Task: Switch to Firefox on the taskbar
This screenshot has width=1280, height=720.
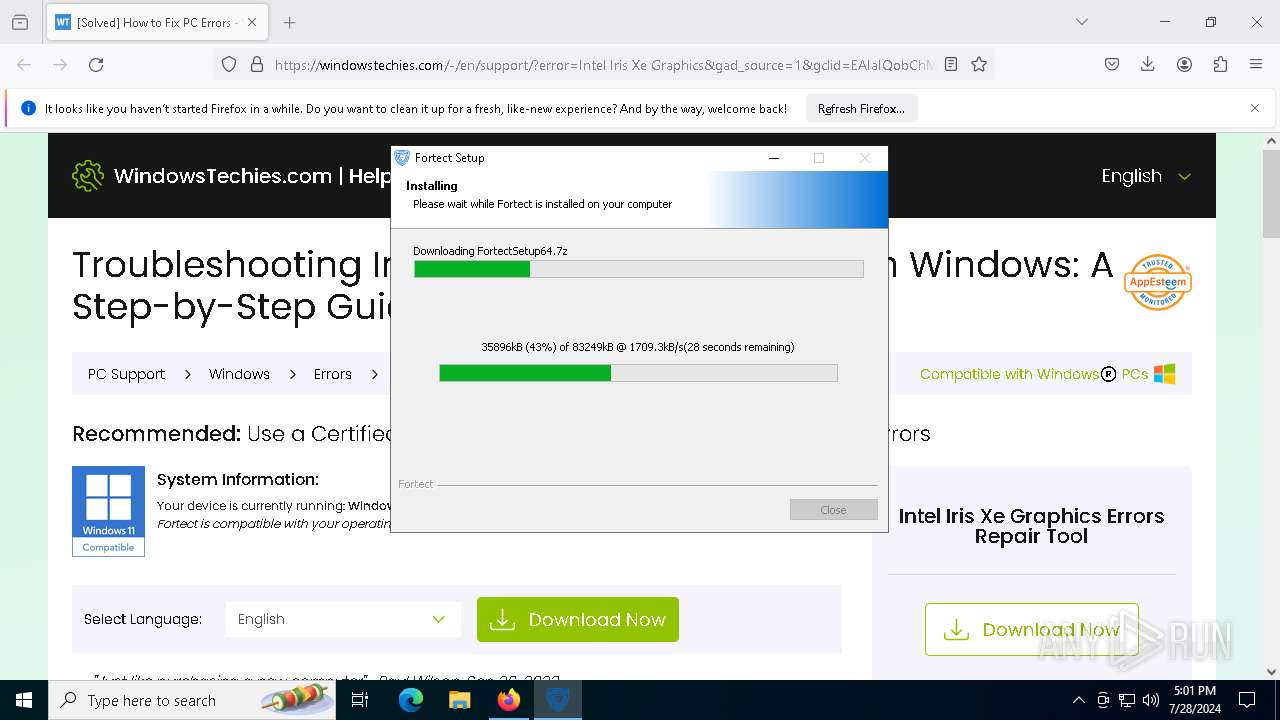Action: [x=509, y=700]
